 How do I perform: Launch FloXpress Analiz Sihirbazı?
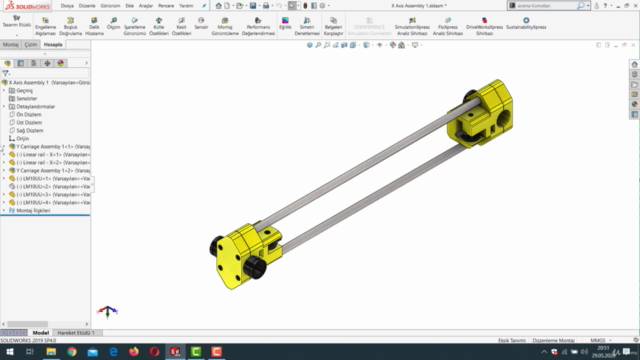(448, 27)
